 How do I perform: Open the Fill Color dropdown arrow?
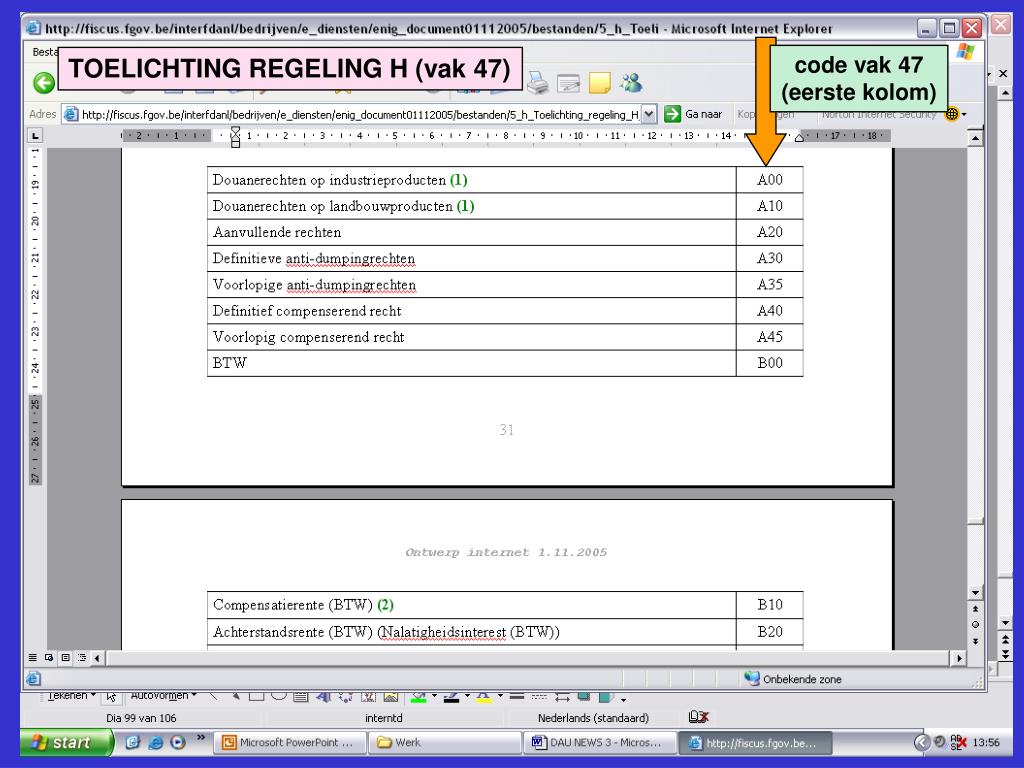tap(434, 697)
